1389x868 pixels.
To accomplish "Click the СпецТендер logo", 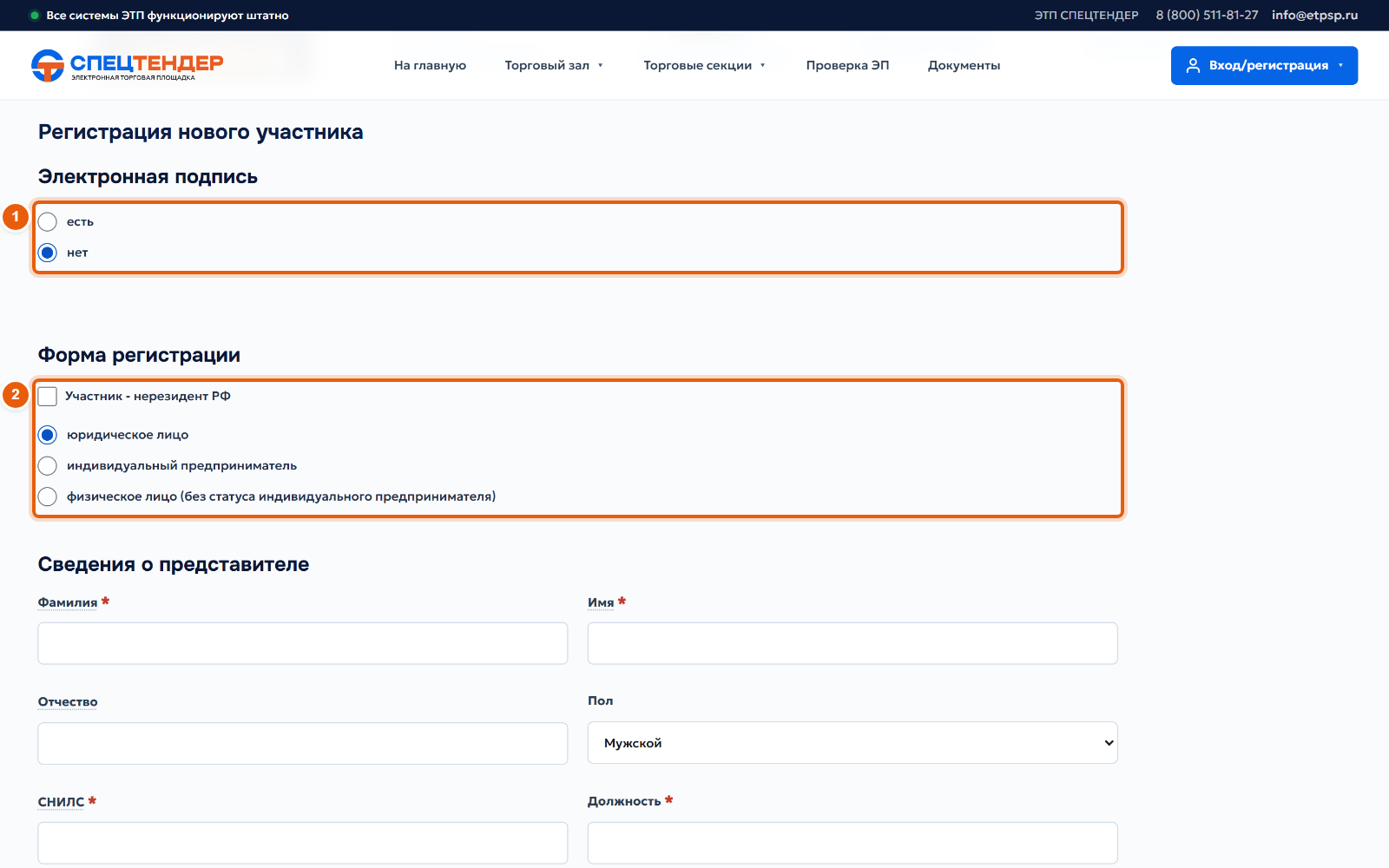I will point(127,65).
